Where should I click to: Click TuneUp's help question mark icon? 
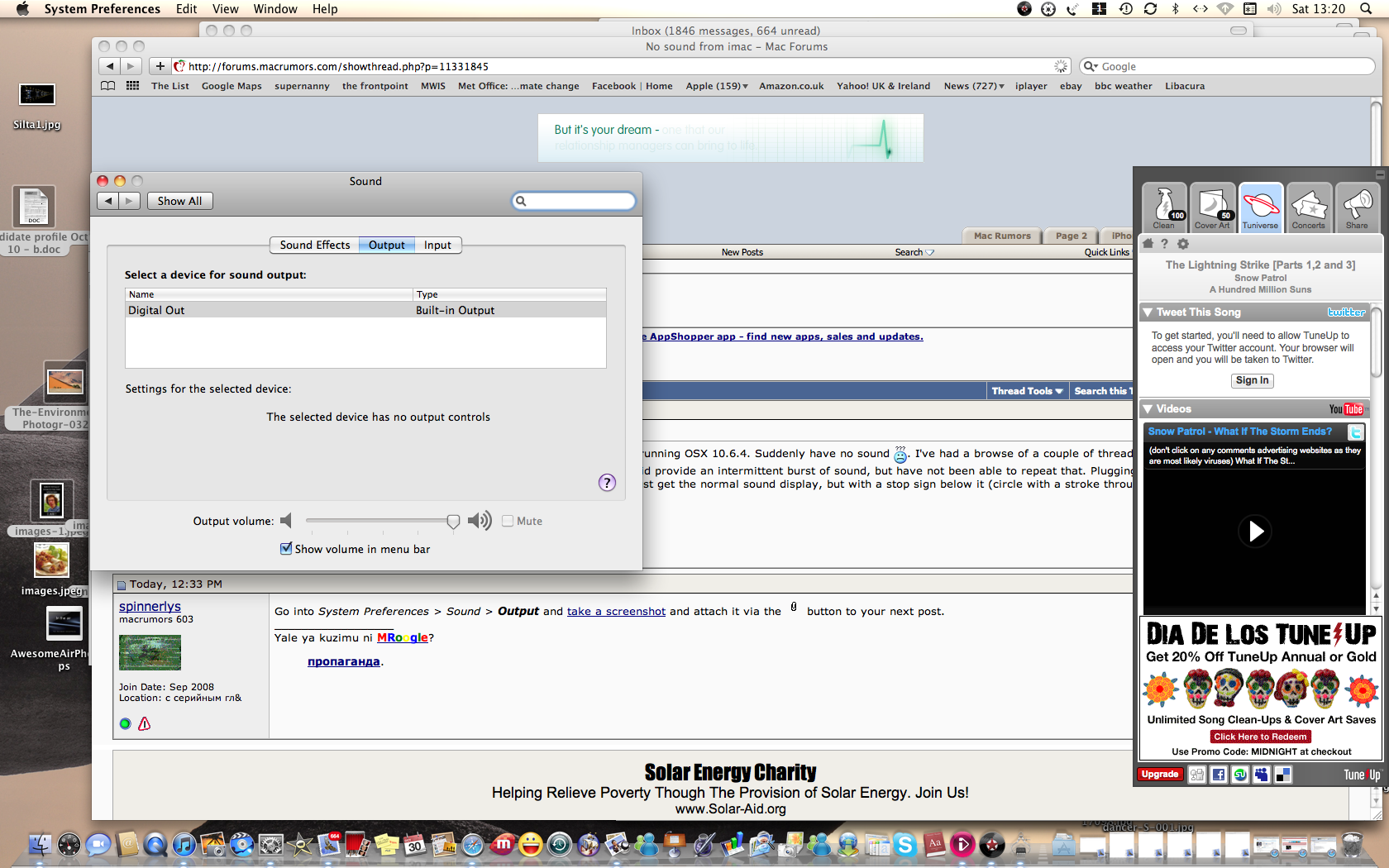click(1165, 244)
